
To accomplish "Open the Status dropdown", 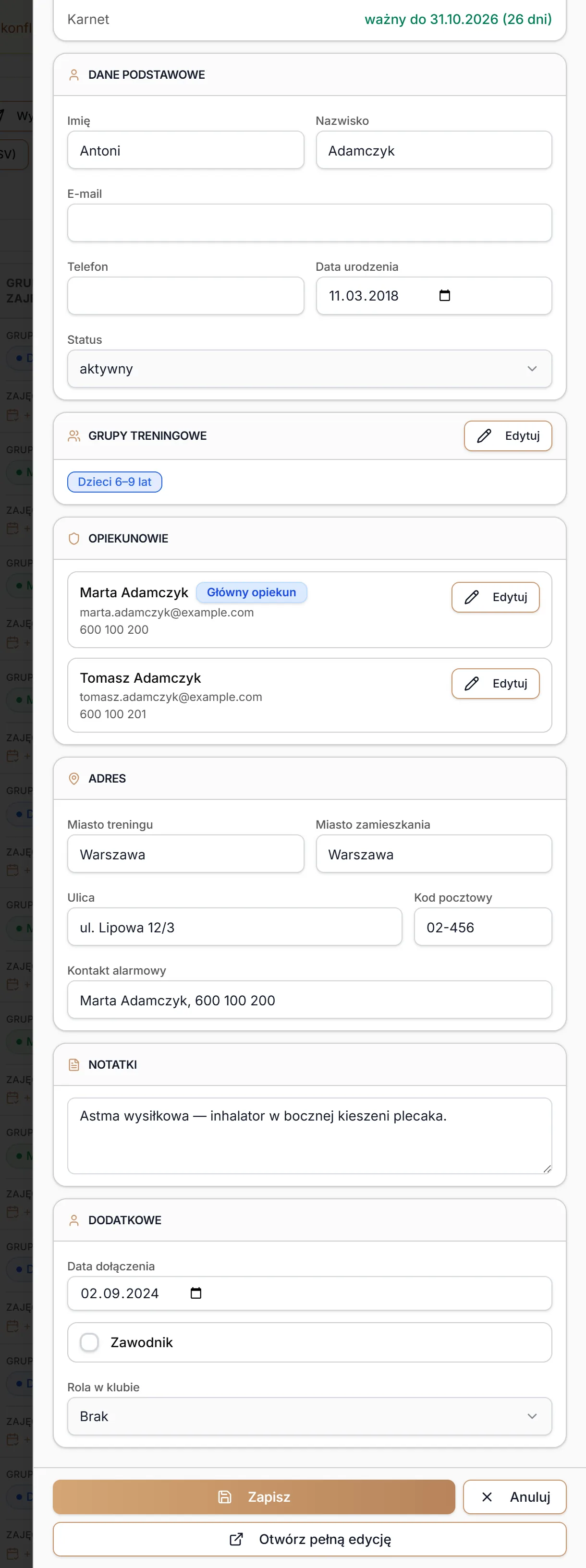I will [x=309, y=369].
